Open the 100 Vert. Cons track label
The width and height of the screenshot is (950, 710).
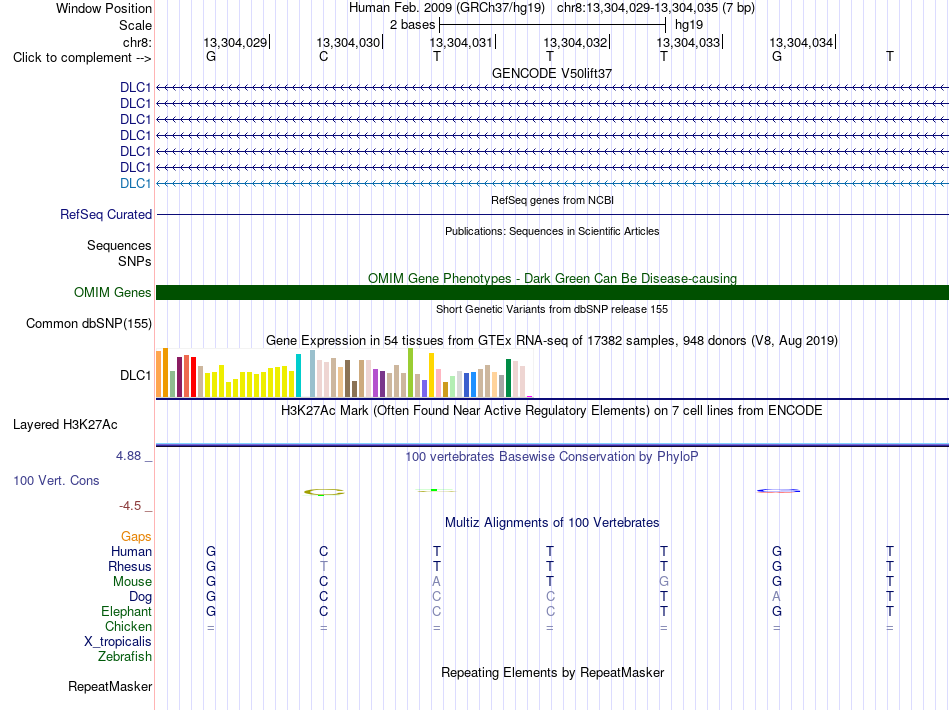coord(56,480)
